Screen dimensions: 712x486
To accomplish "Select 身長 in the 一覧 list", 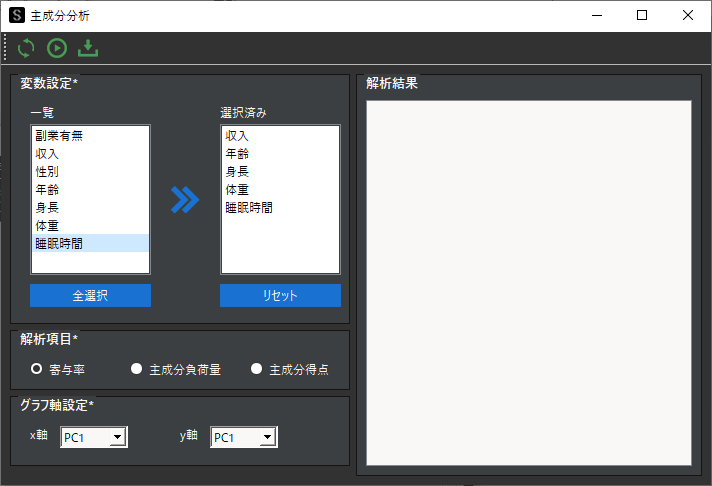I will 90,208.
